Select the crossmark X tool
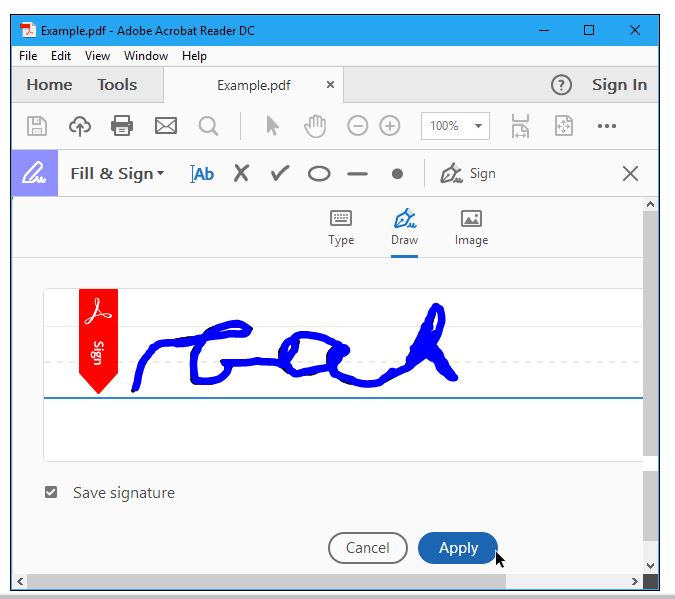 tap(242, 174)
